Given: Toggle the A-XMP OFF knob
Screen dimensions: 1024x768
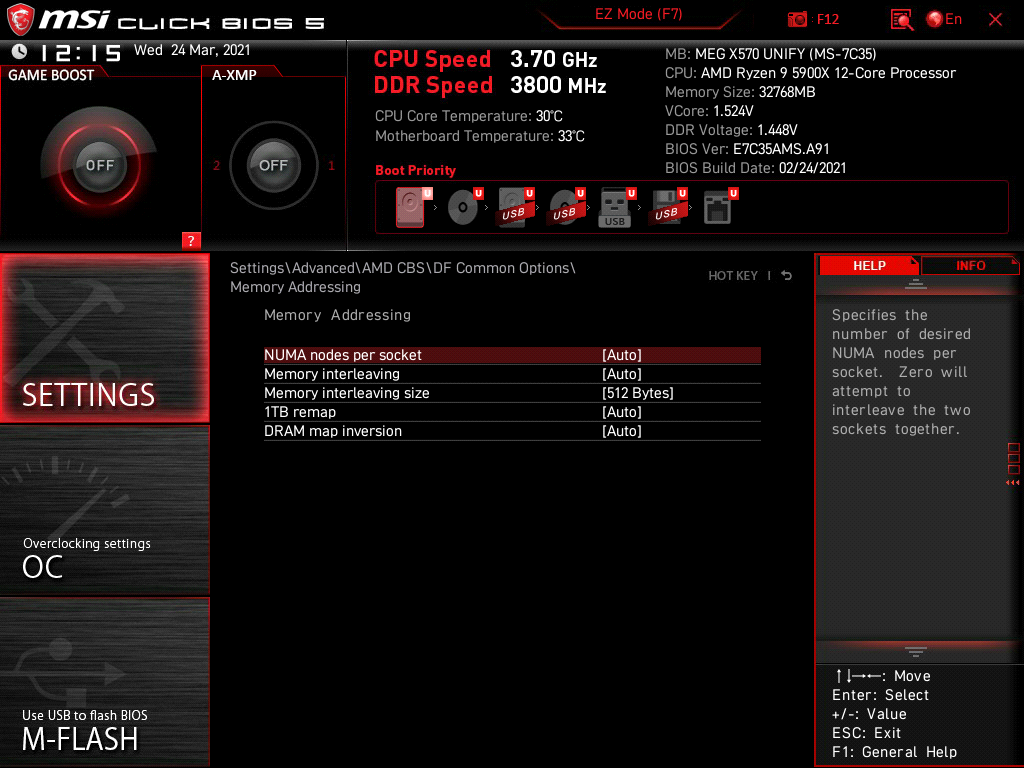Looking at the screenshot, I should coord(274,165).
